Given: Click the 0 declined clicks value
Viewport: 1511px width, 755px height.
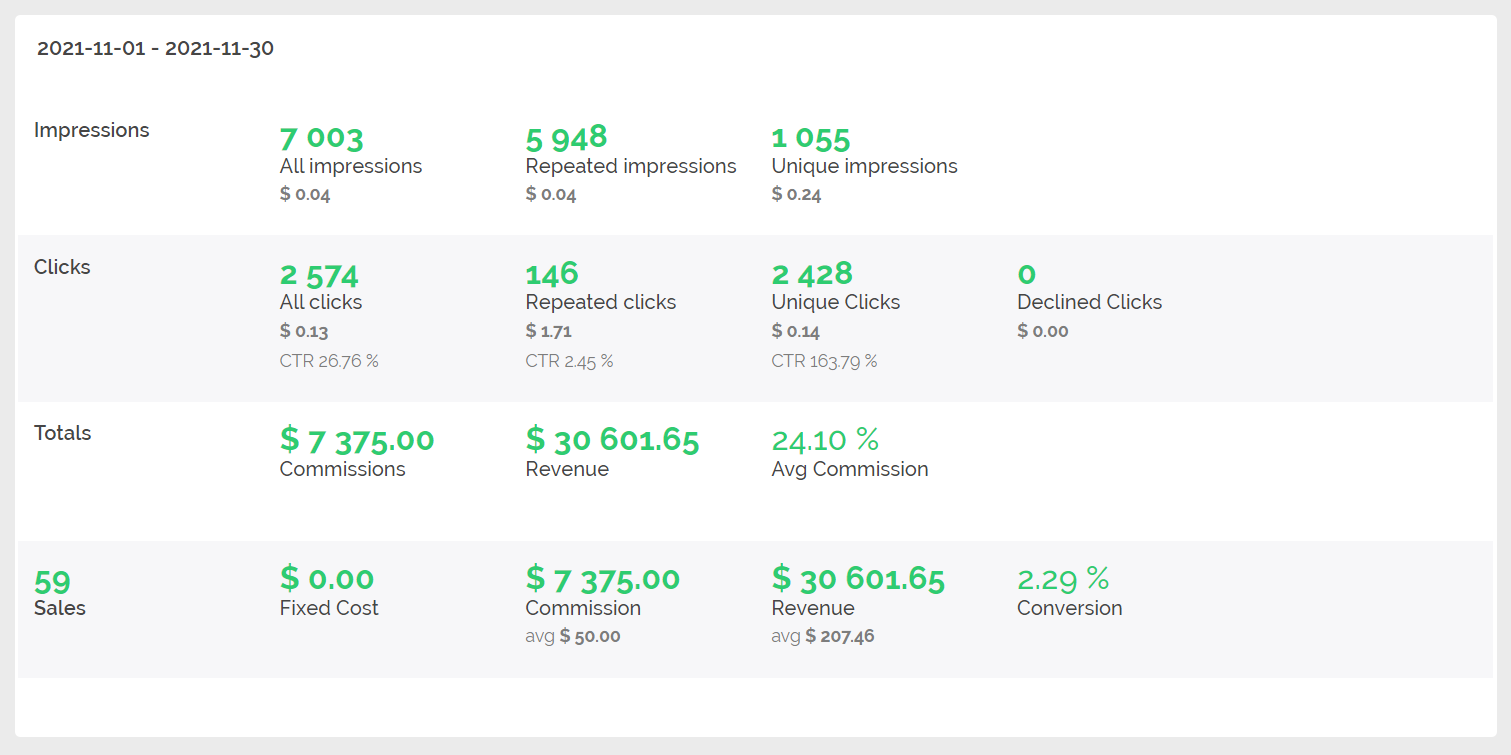Looking at the screenshot, I should tap(1026, 274).
